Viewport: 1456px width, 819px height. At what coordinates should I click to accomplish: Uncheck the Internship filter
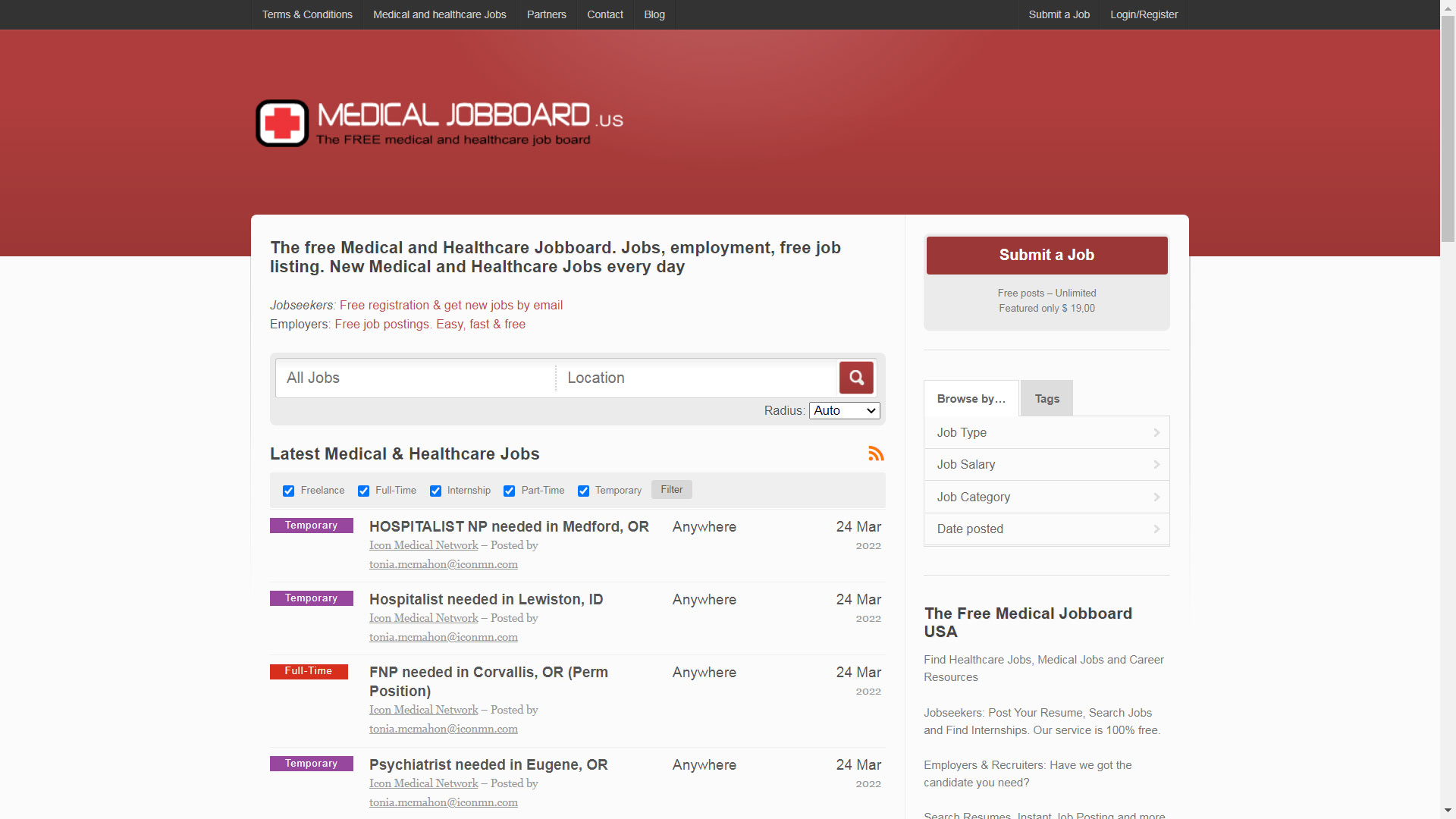[x=435, y=491]
